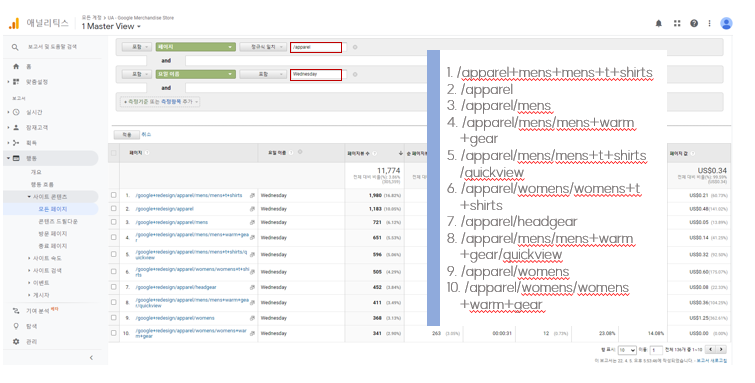Click the 취소 cancel link

[146, 135]
